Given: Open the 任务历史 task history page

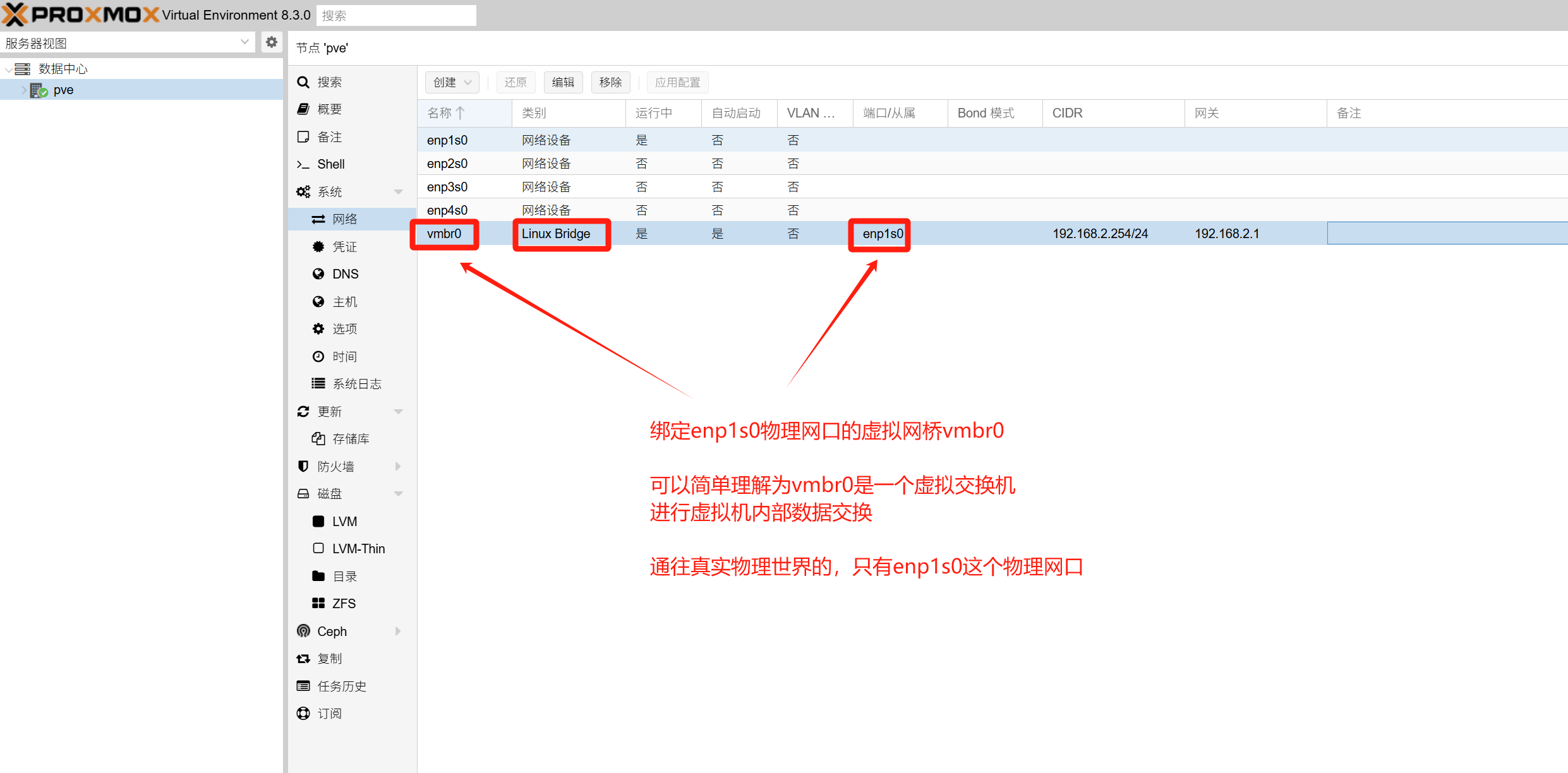Looking at the screenshot, I should (341, 686).
